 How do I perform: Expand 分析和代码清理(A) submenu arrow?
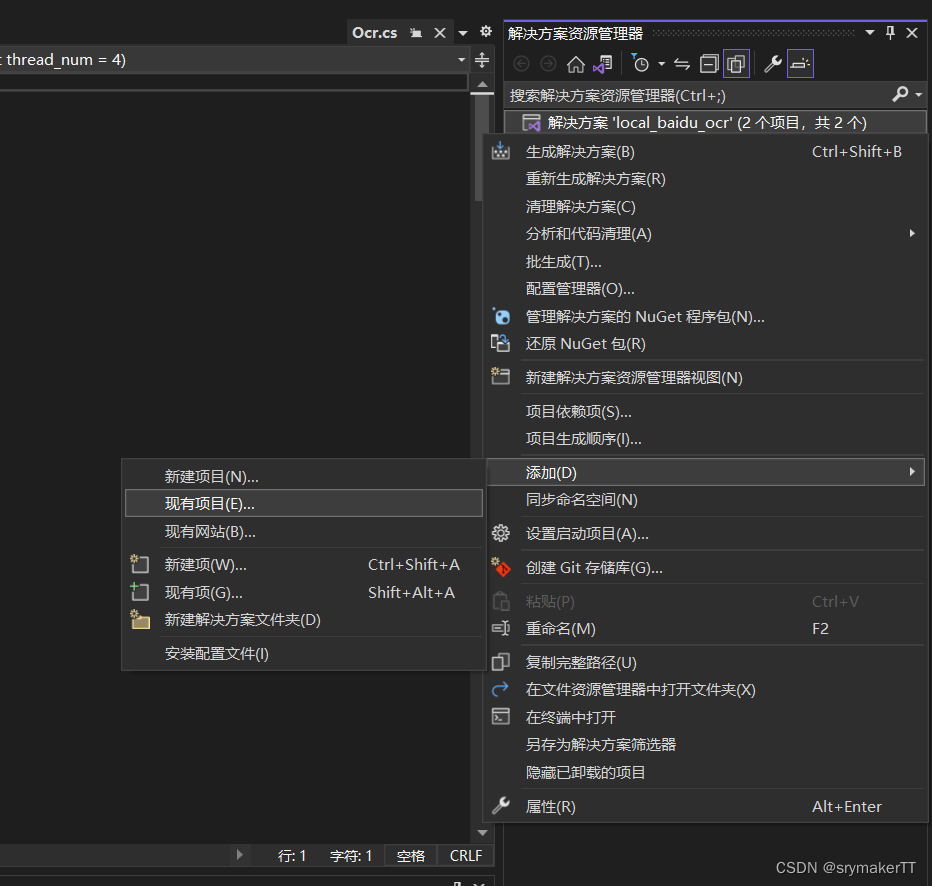tap(912, 234)
